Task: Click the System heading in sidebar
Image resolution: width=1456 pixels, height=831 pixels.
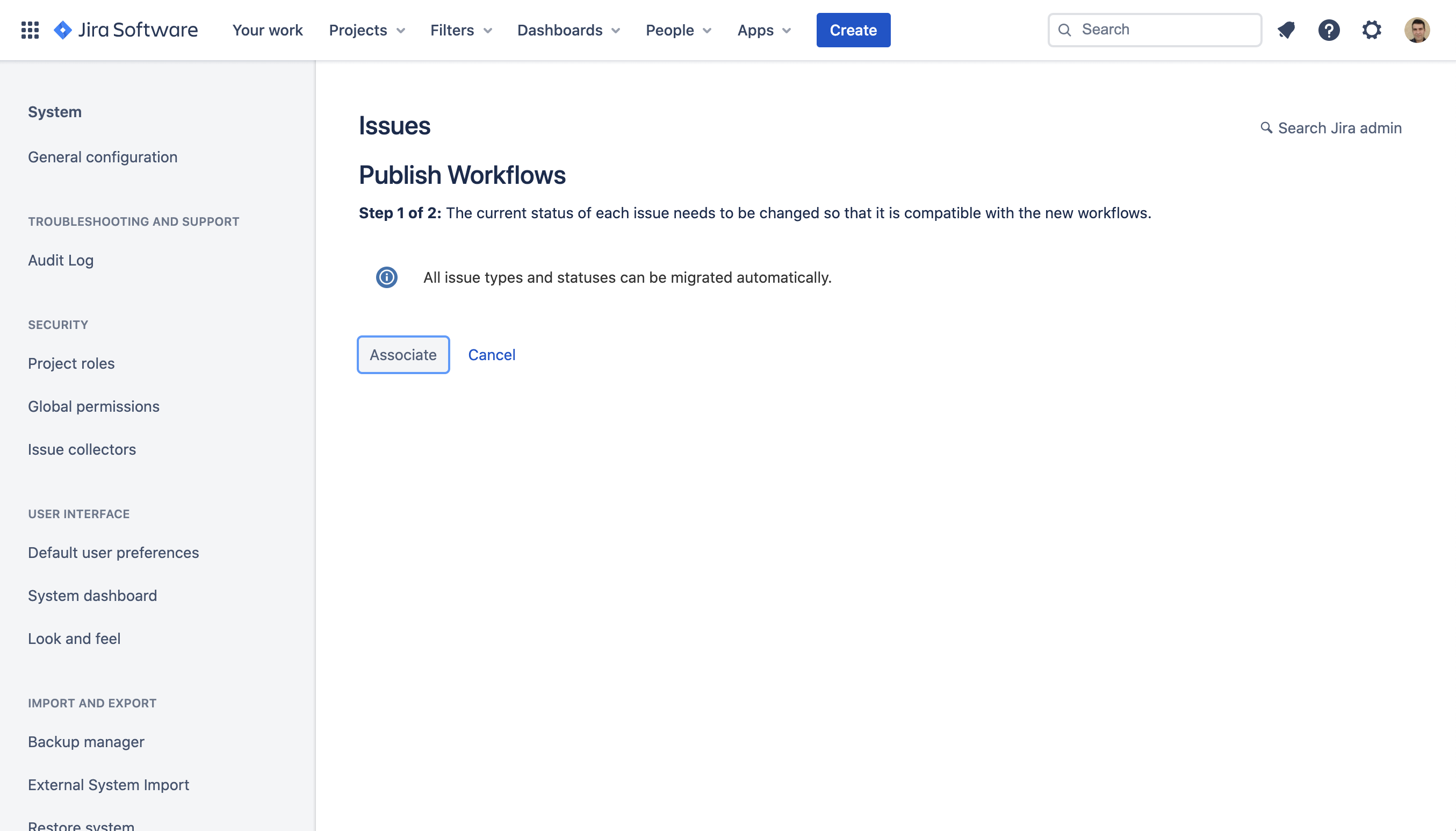Action: [x=55, y=112]
